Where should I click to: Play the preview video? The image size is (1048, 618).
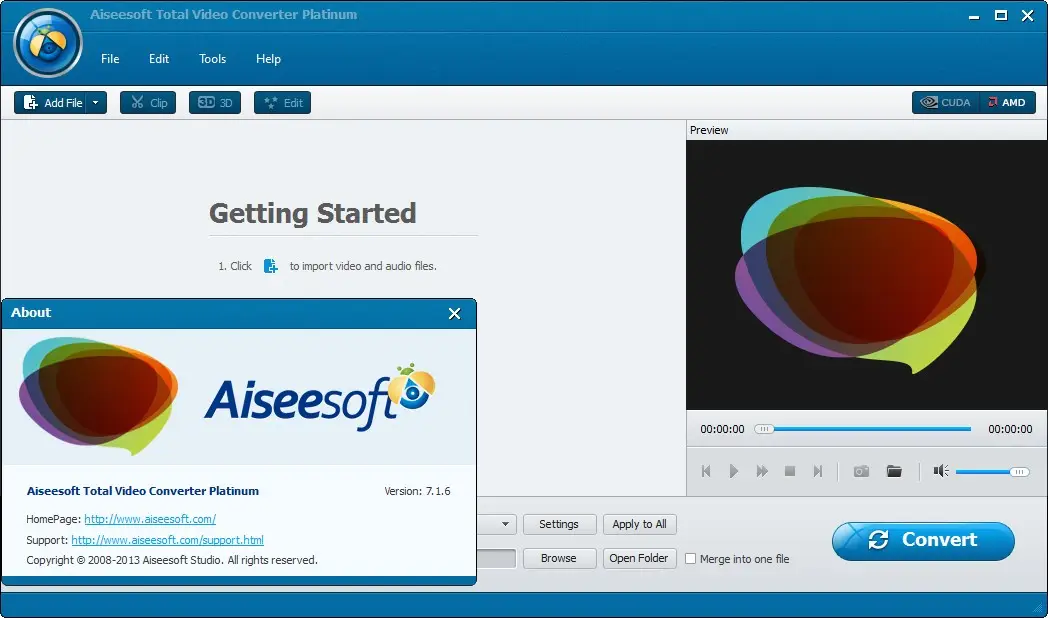[x=733, y=471]
